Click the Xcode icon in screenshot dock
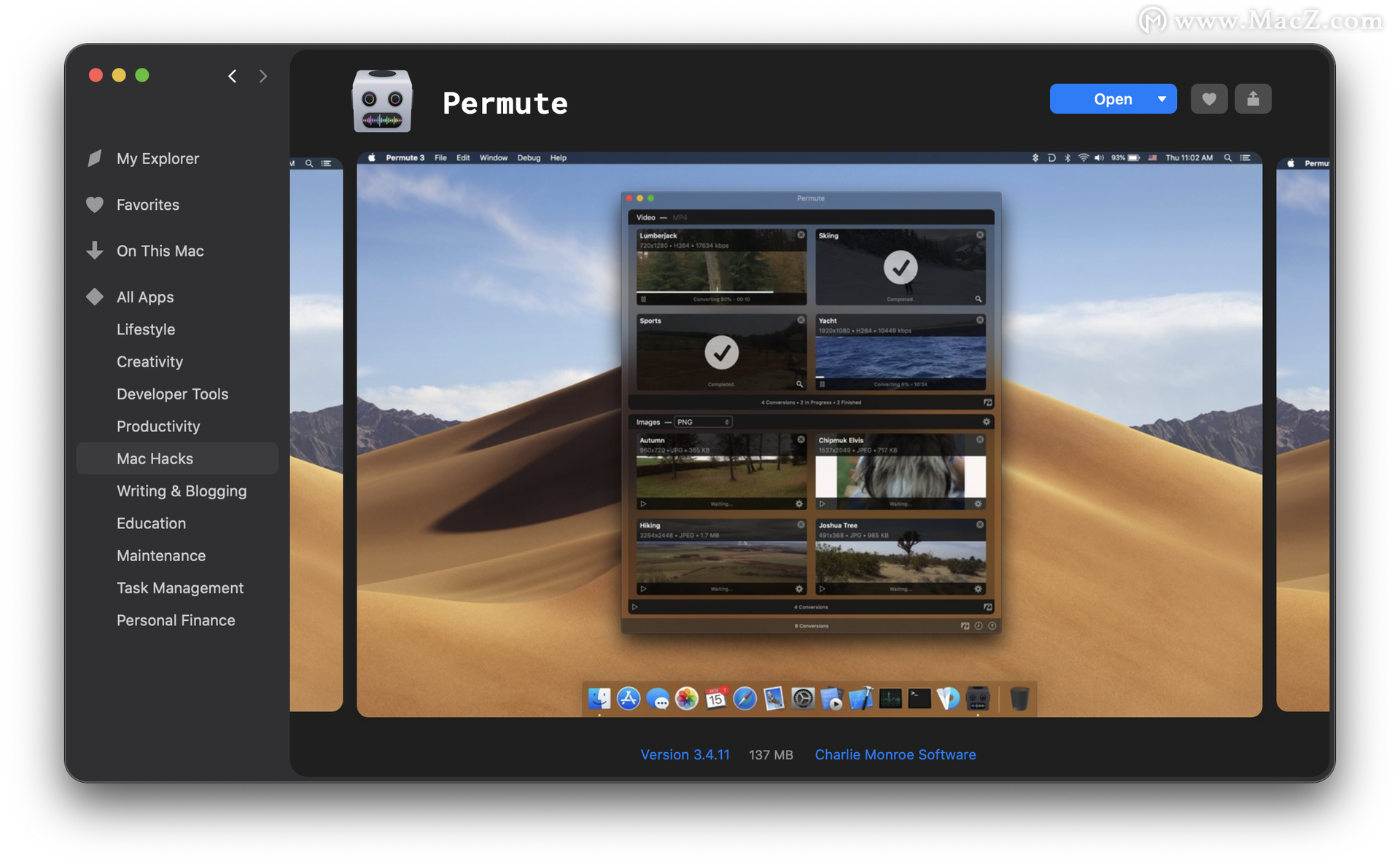The height and width of the screenshot is (868, 1400). coord(861,698)
